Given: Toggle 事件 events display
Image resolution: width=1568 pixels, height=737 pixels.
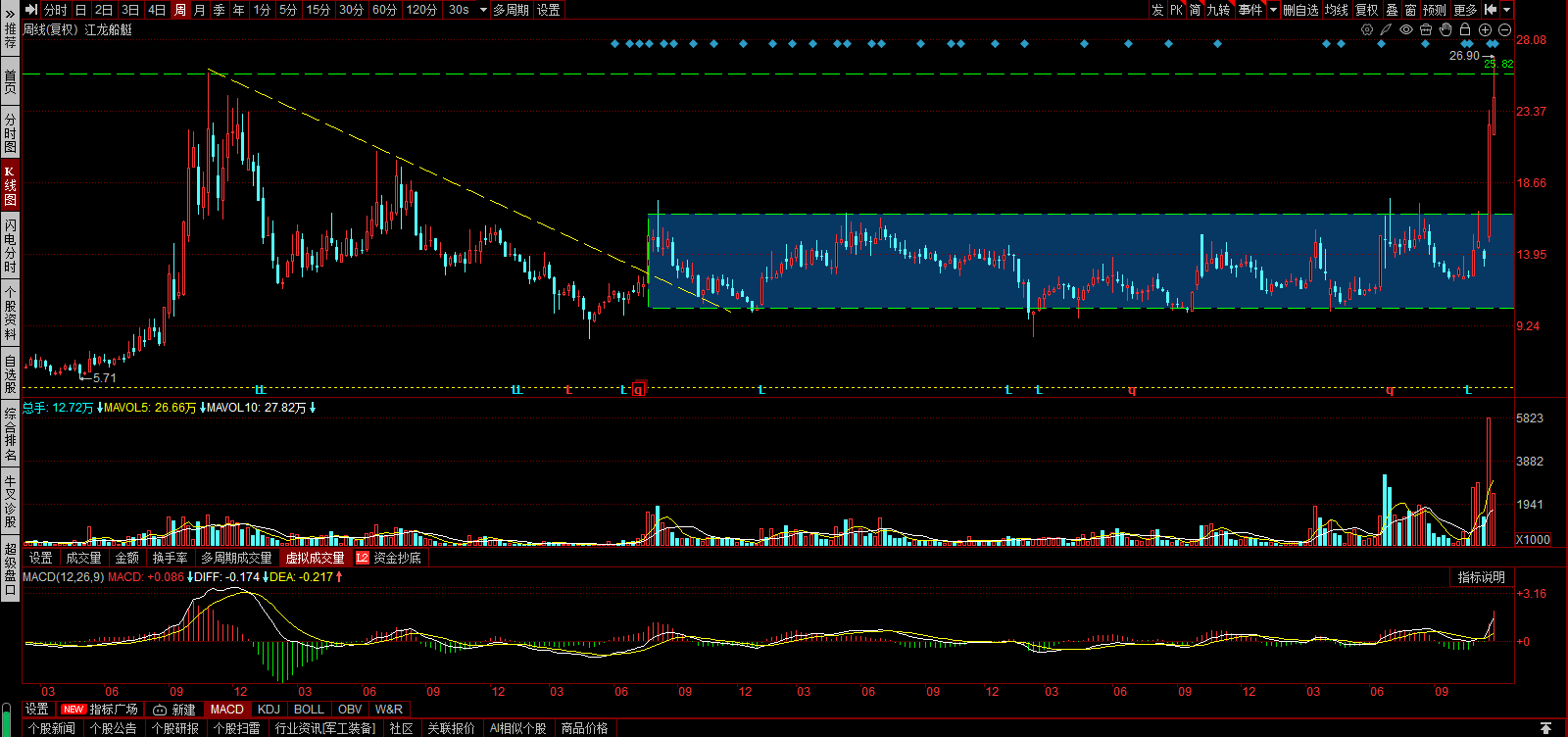Looking at the screenshot, I should (1250, 10).
